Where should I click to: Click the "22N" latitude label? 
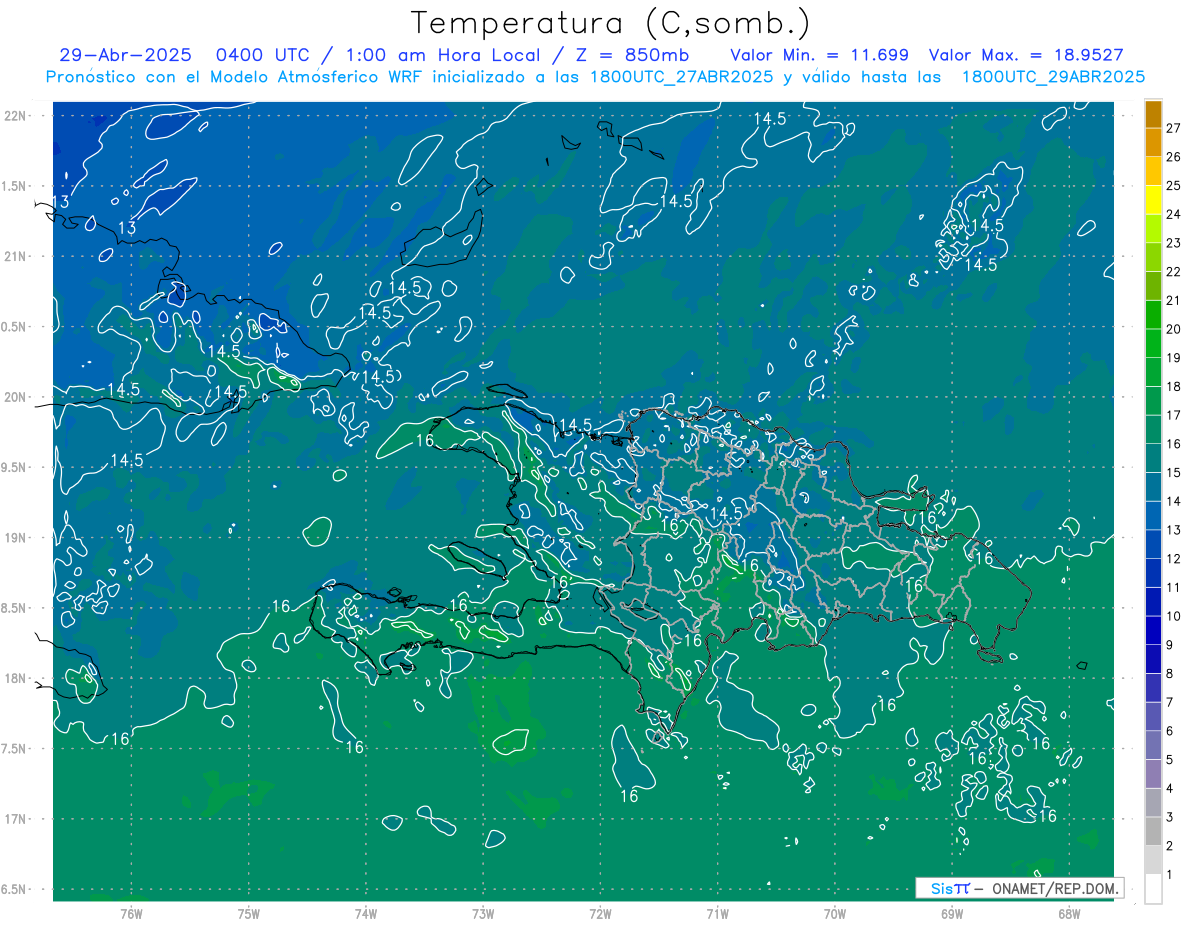click(14, 116)
